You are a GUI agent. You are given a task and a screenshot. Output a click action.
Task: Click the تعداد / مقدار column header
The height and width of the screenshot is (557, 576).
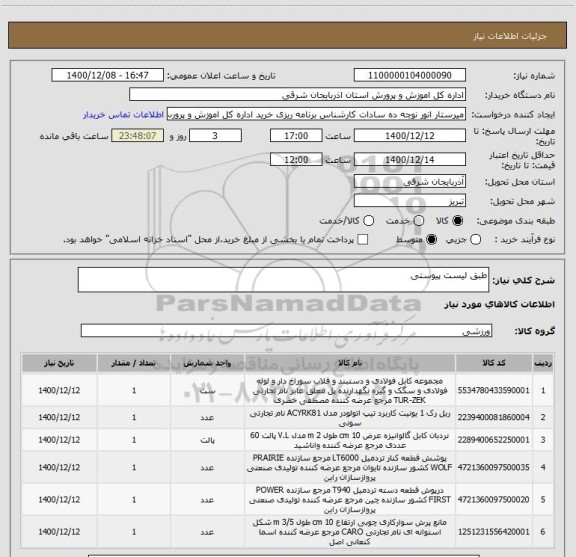134,363
